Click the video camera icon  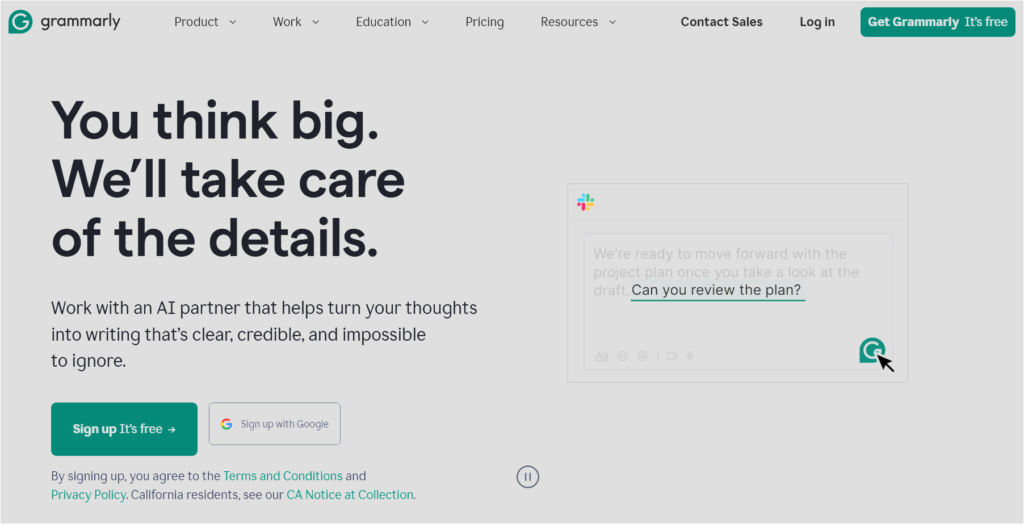tap(672, 356)
